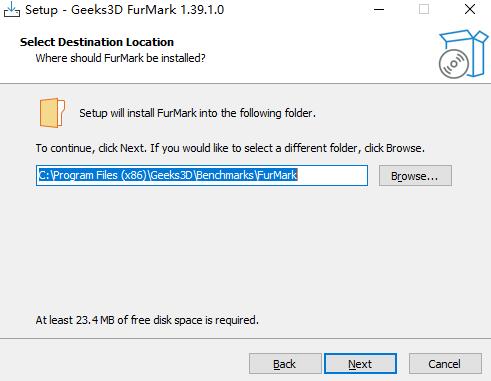Image resolution: width=491 pixels, height=381 pixels.
Task: Close the setup wizard window
Action: [x=470, y=9]
